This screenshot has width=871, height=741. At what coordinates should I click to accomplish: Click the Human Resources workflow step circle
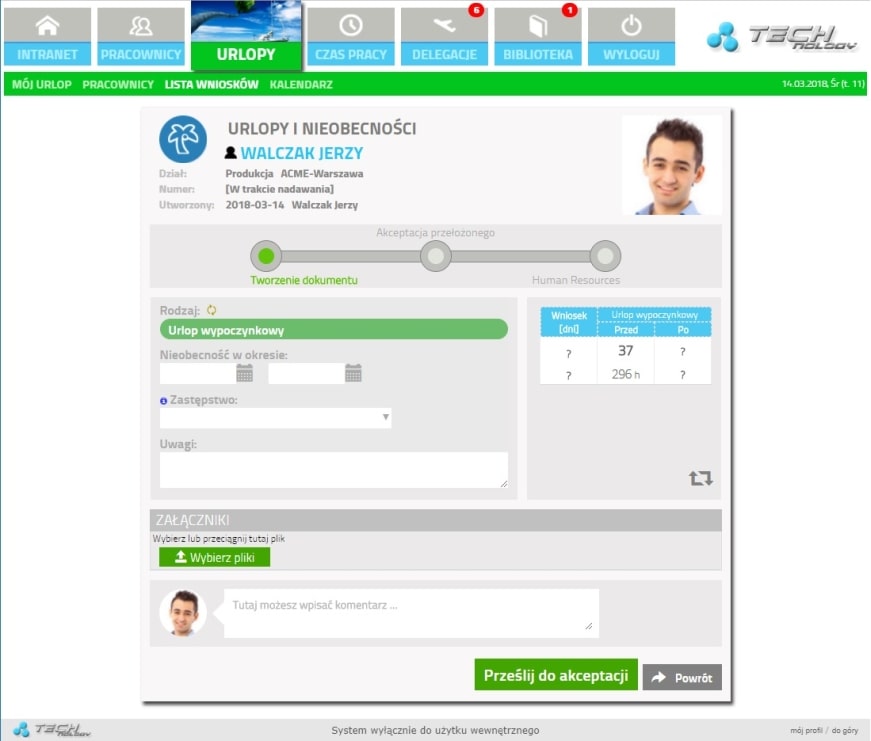click(605, 257)
